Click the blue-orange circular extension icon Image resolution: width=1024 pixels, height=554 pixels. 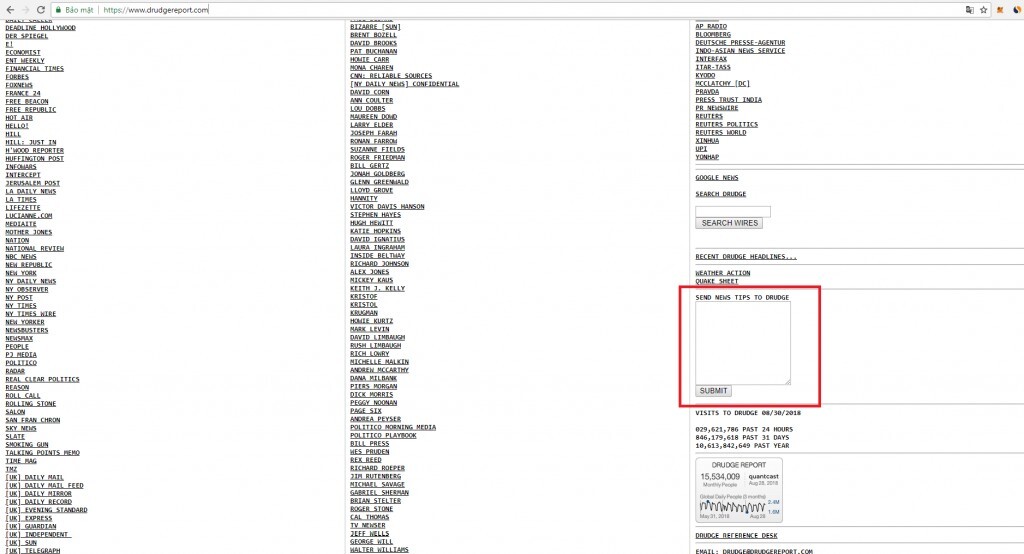tap(1016, 9)
